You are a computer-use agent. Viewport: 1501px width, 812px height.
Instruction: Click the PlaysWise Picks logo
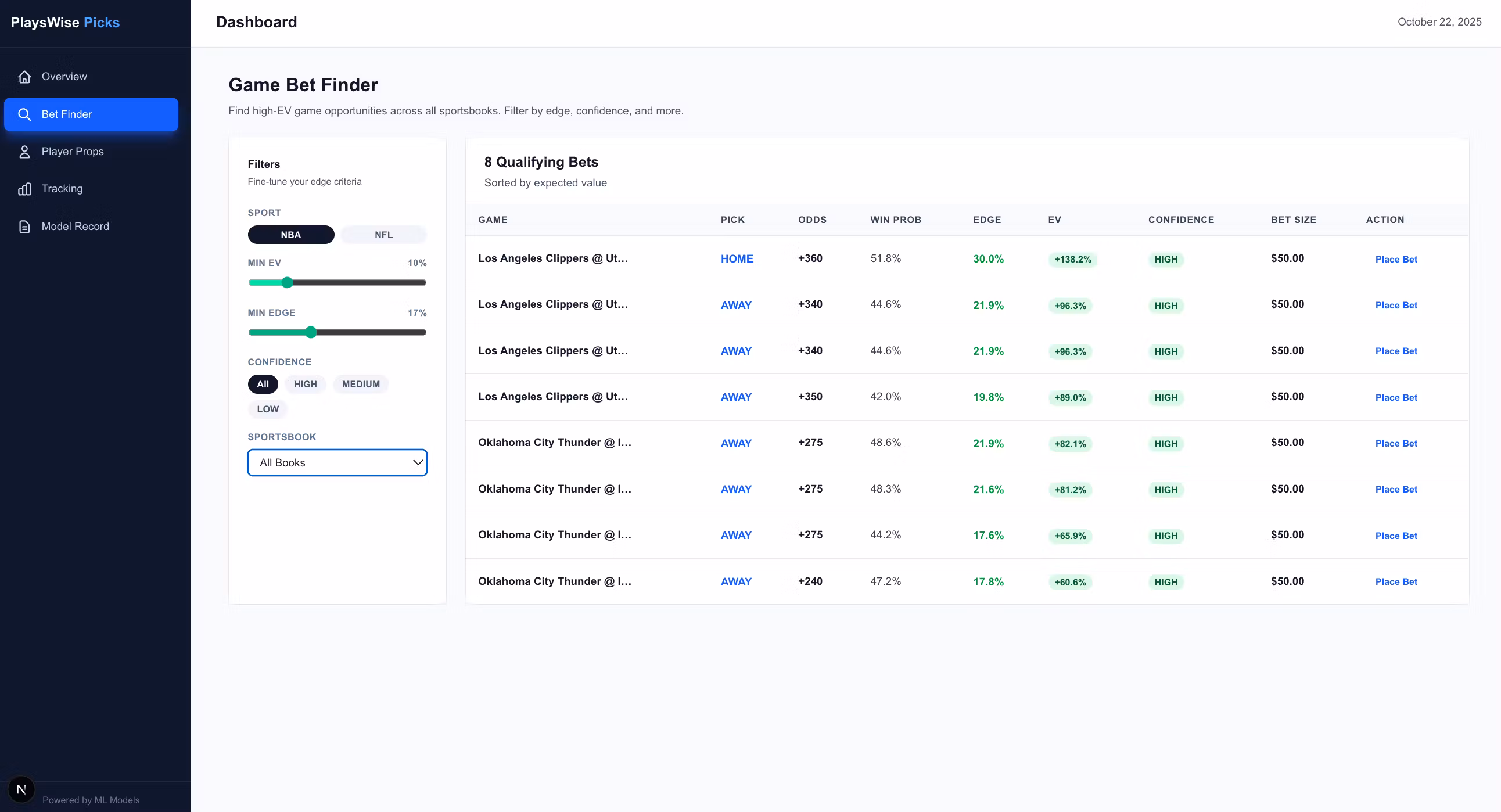65,23
